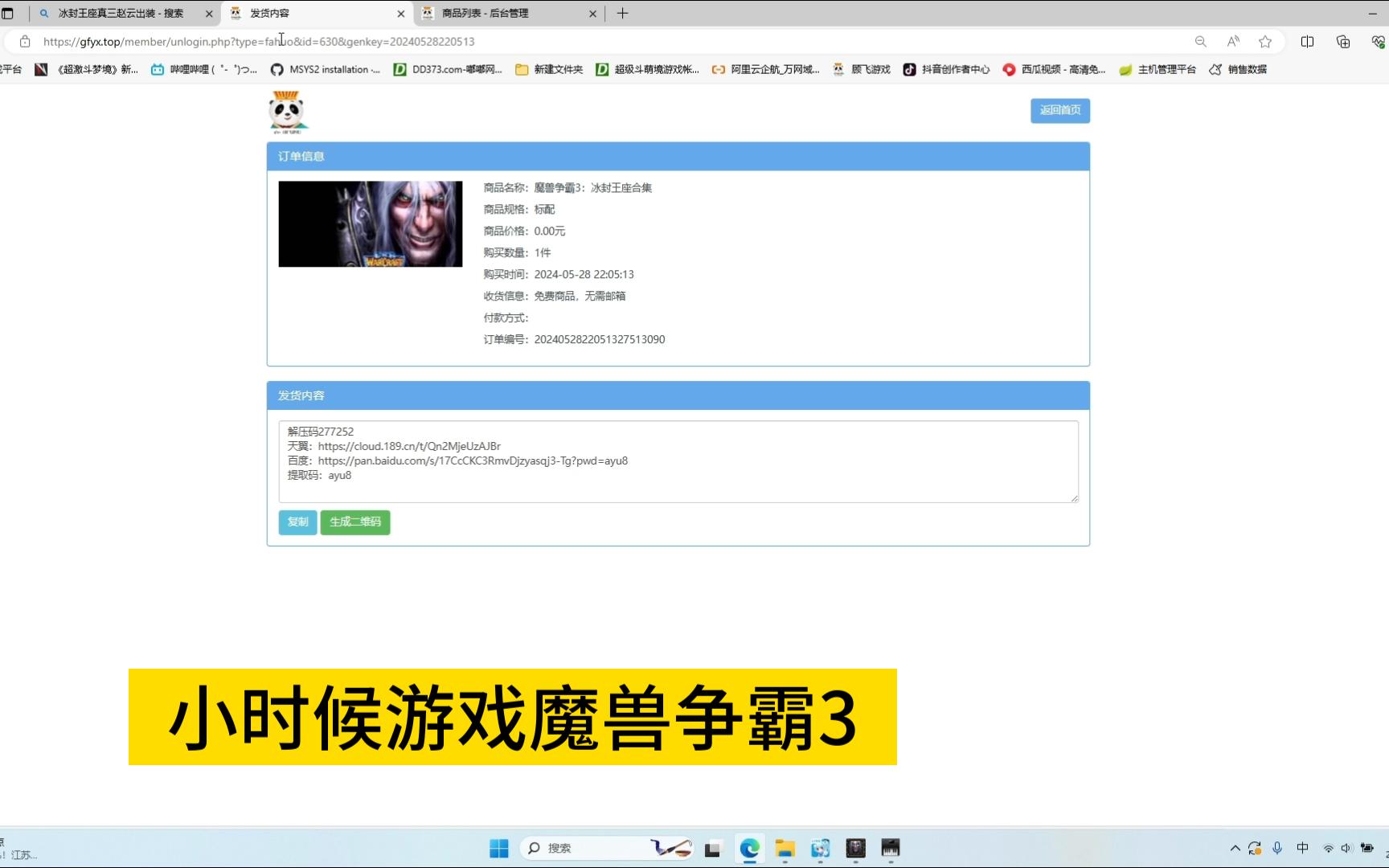1389x868 pixels.
Task: Add page to favorites star icon
Action: pyautogui.click(x=1265, y=42)
